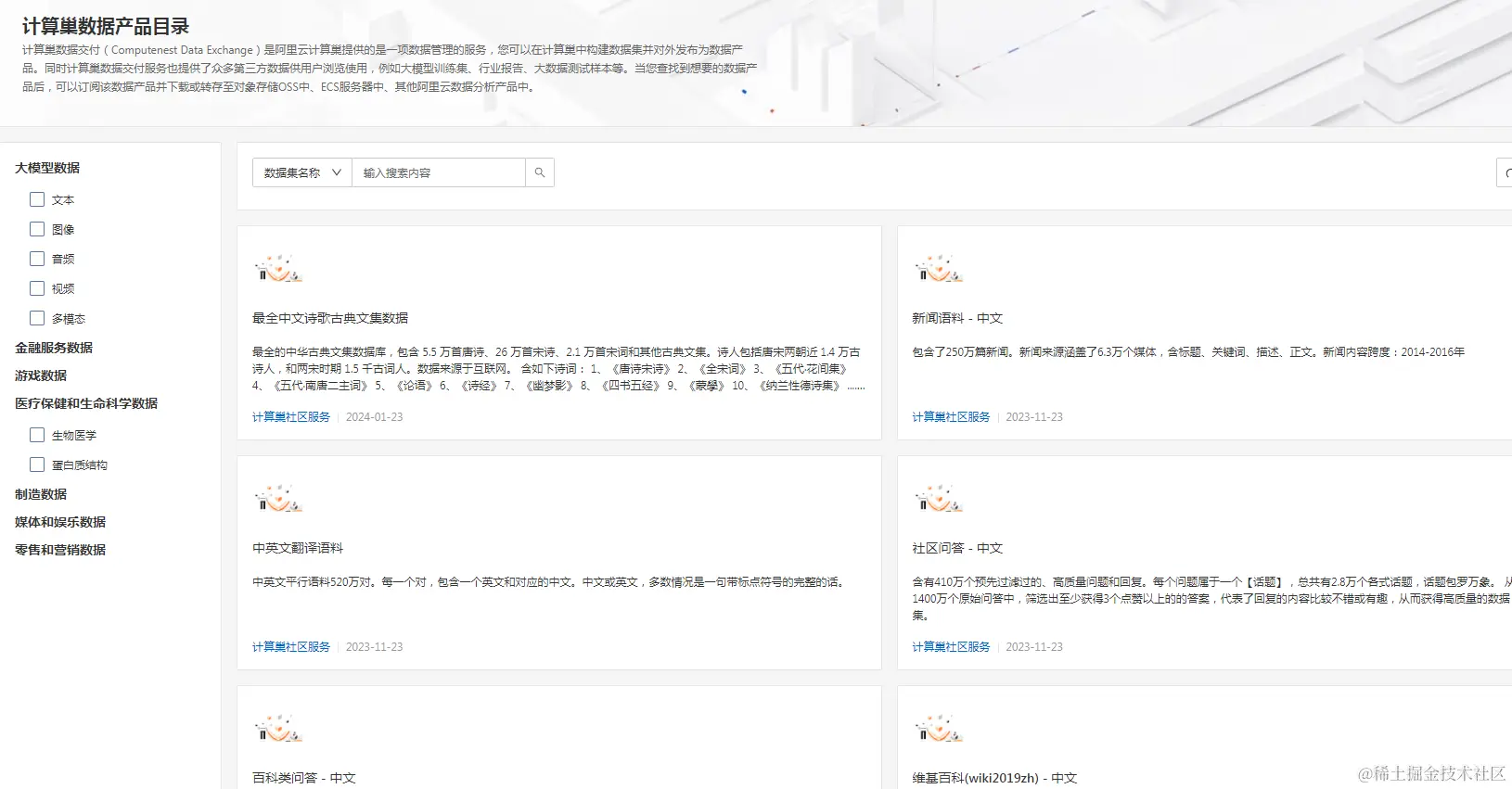This screenshot has width=1512, height=789.
Task: Click logo icon on 社区问答 - 中文 card
Action: pos(939,499)
